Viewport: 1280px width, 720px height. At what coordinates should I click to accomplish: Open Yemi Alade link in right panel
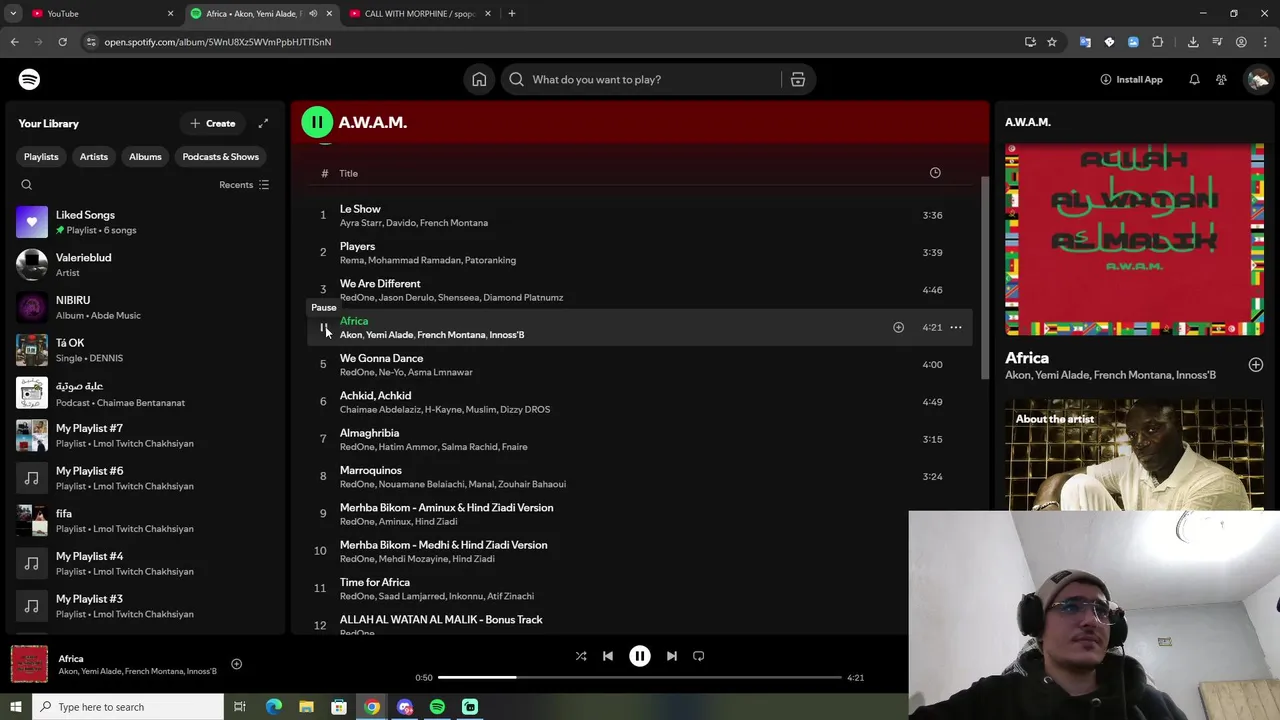tap(1064, 375)
